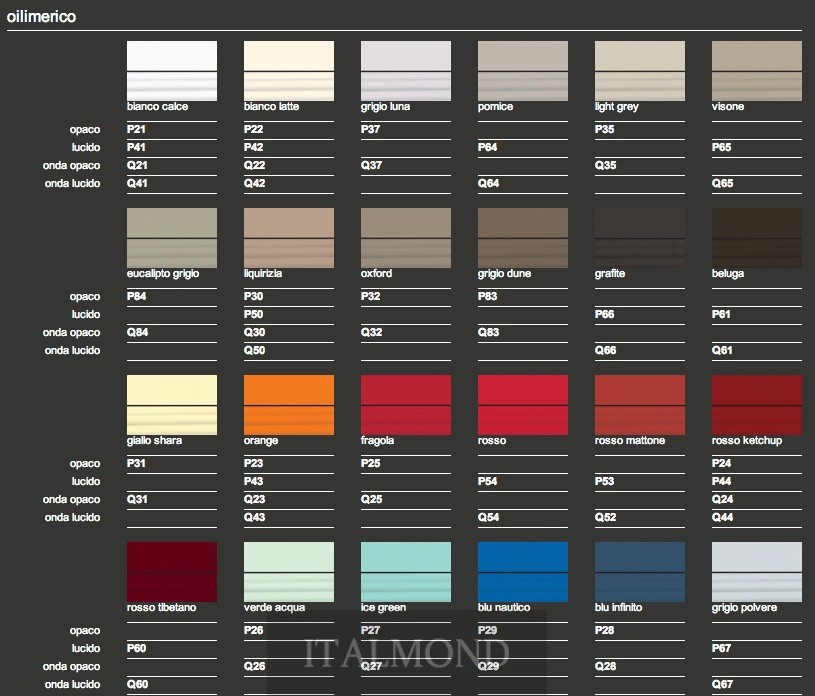Click code P67 under grigio polvere
The image size is (815, 696).
point(721,648)
